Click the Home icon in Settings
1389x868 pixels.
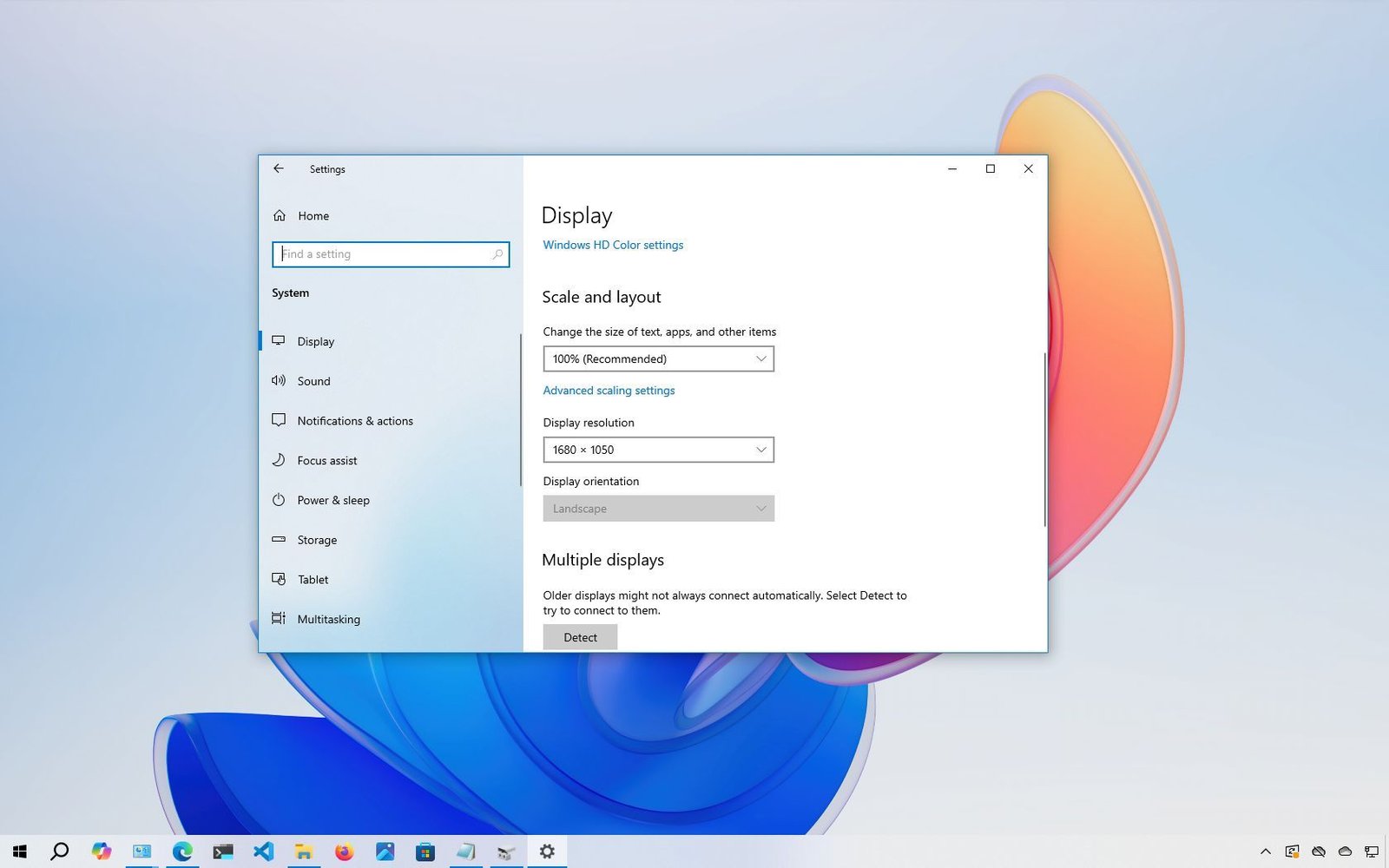point(280,215)
